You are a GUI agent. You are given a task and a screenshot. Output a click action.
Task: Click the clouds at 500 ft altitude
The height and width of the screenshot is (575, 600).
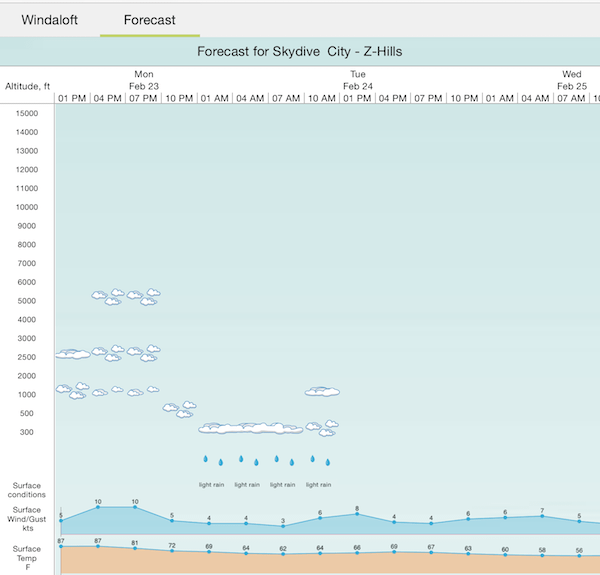[179, 408]
